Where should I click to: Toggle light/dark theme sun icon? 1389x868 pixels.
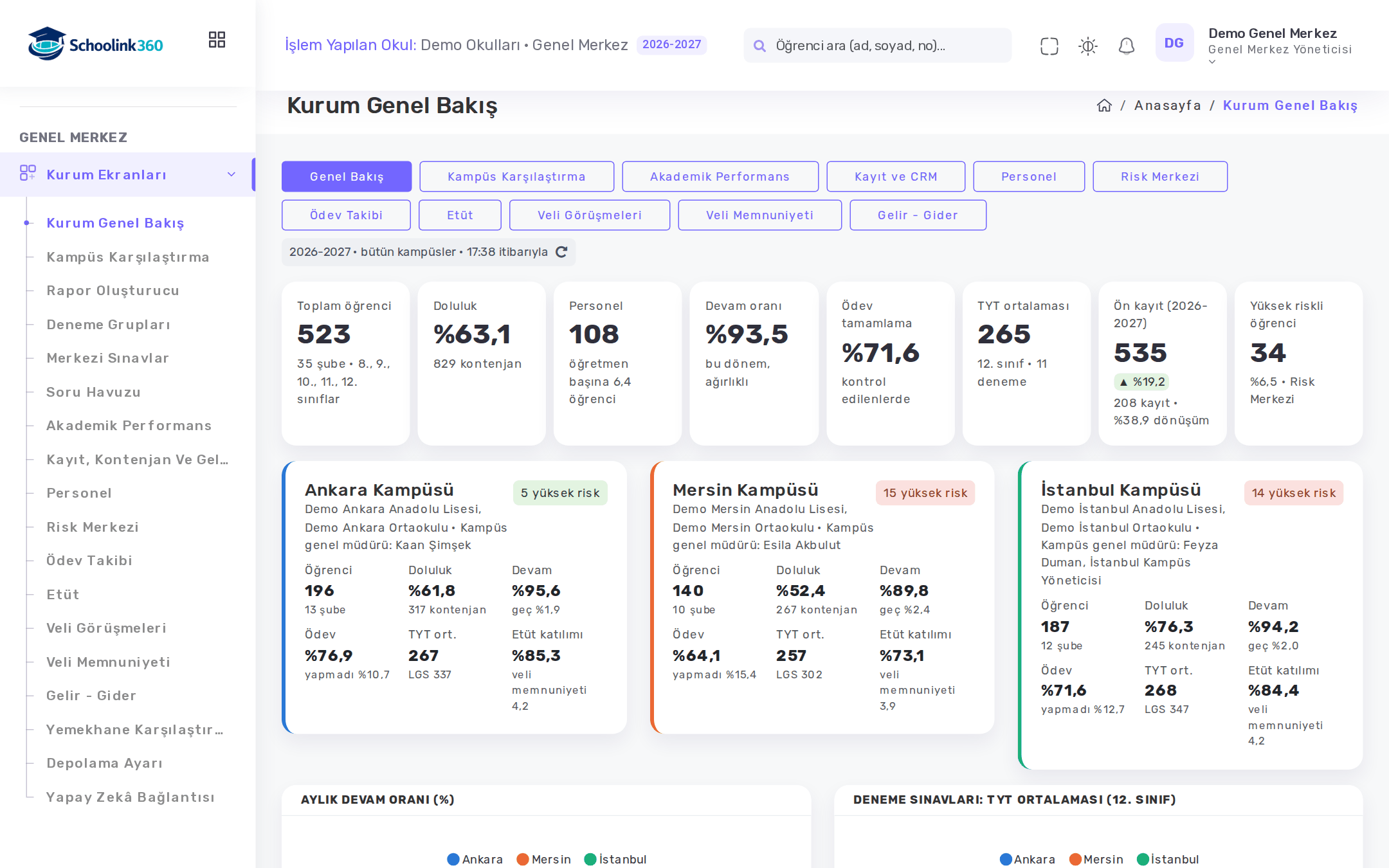tap(1087, 46)
